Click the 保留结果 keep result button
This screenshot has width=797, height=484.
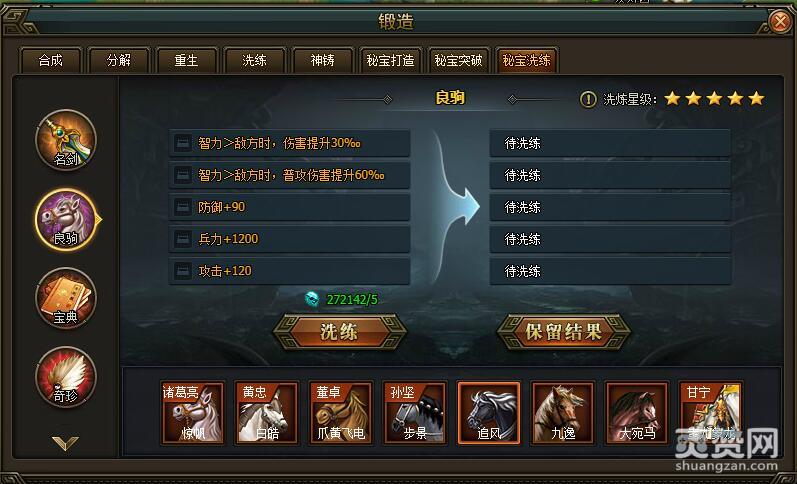point(563,332)
